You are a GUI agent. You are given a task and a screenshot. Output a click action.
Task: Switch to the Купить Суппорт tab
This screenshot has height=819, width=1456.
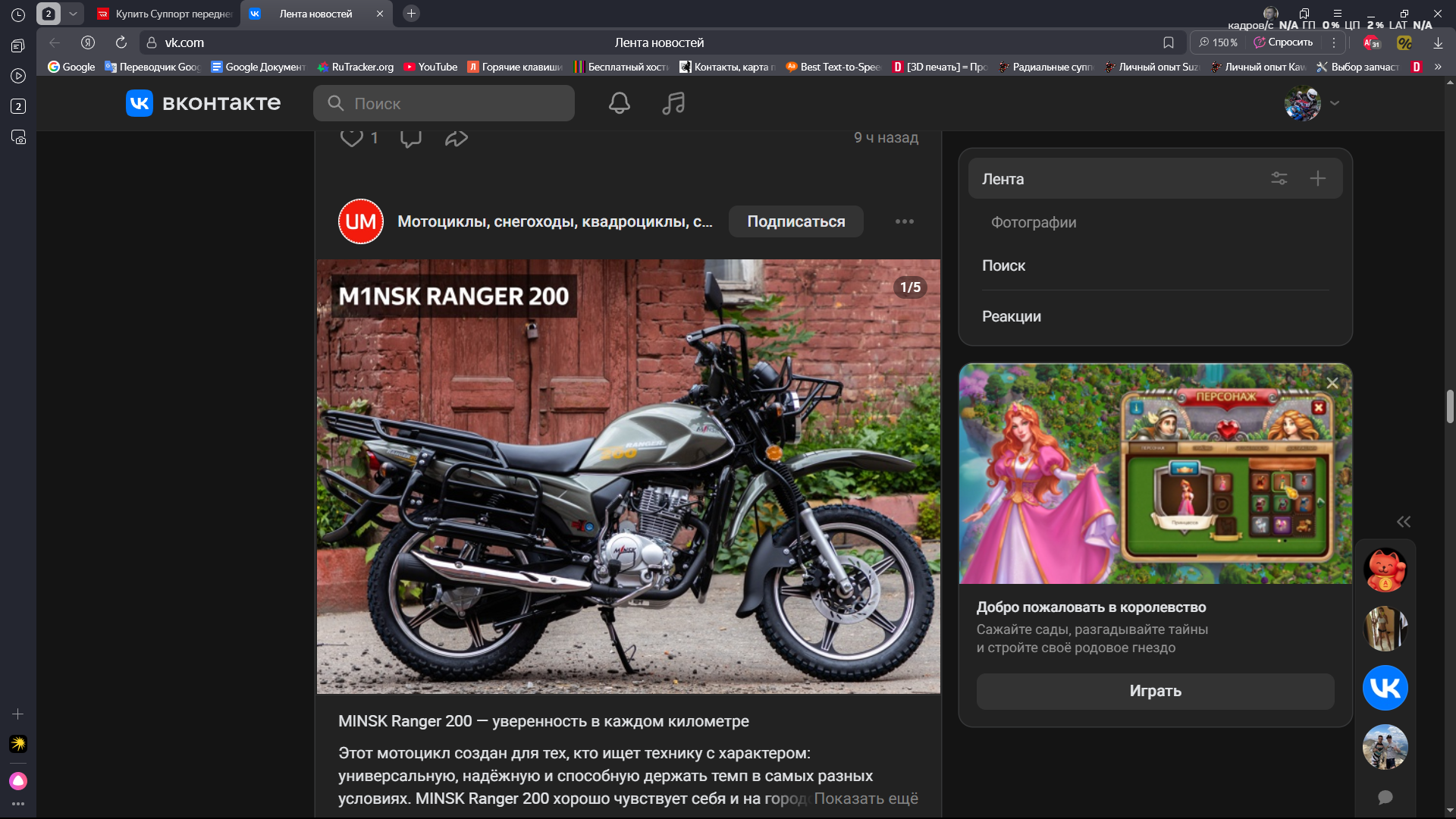tap(165, 14)
